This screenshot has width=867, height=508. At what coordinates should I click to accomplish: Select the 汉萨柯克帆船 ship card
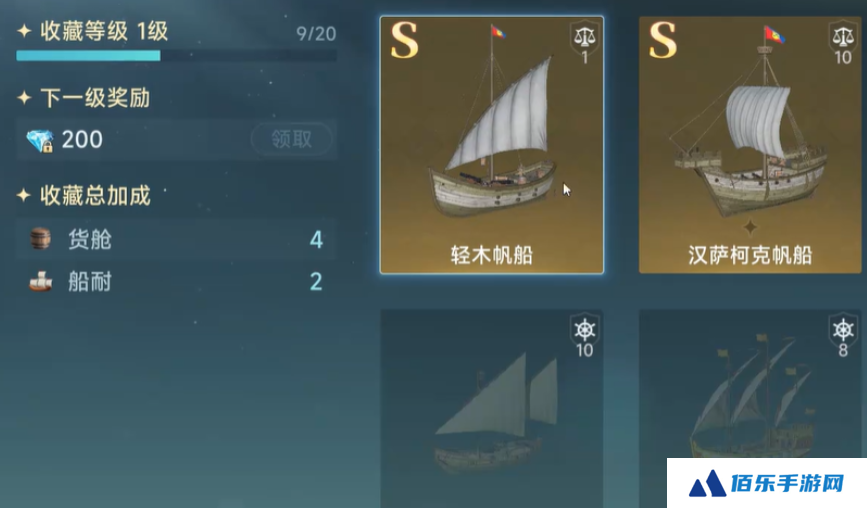click(750, 145)
